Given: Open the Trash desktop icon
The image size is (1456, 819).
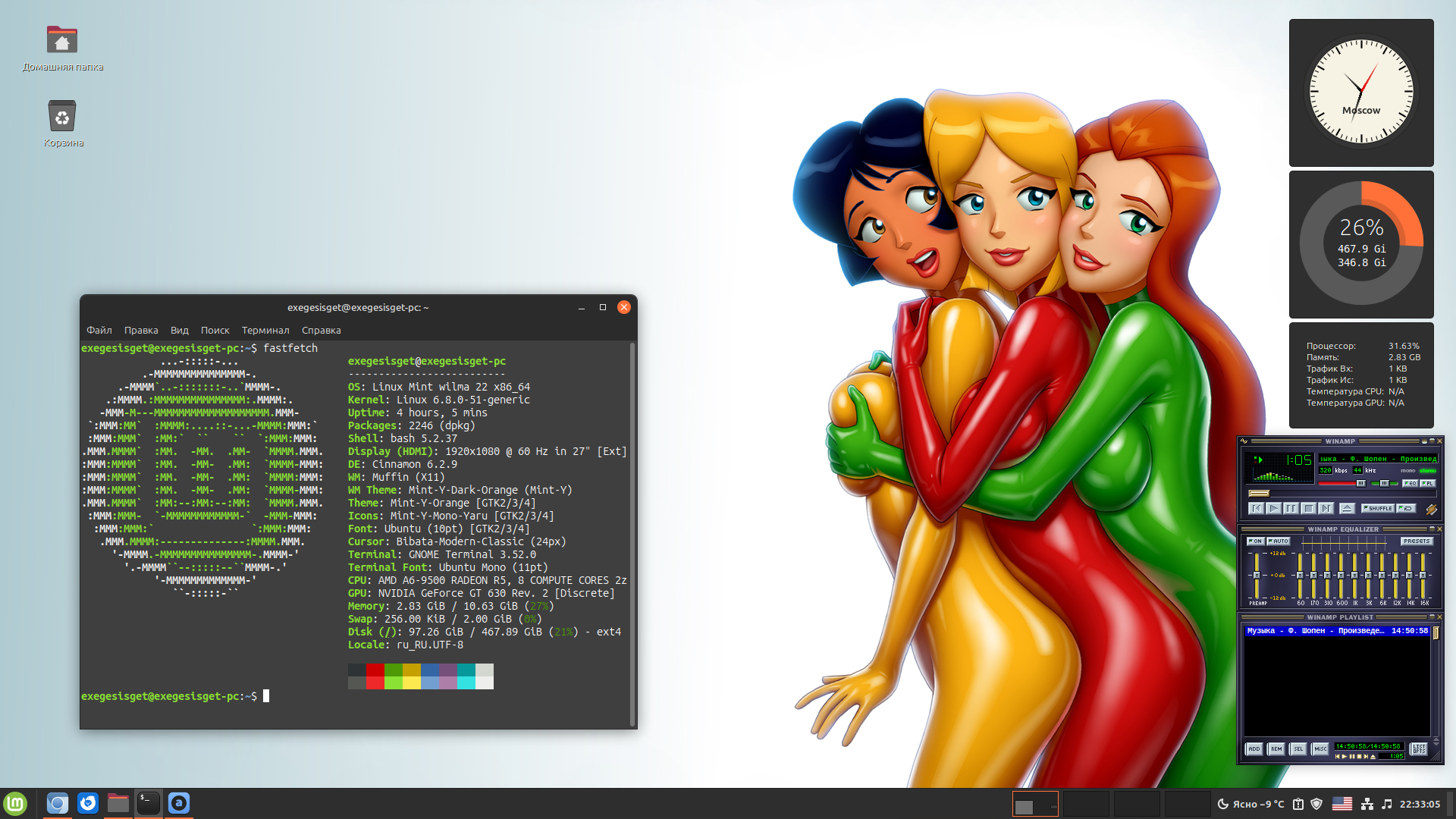Looking at the screenshot, I should (x=62, y=124).
